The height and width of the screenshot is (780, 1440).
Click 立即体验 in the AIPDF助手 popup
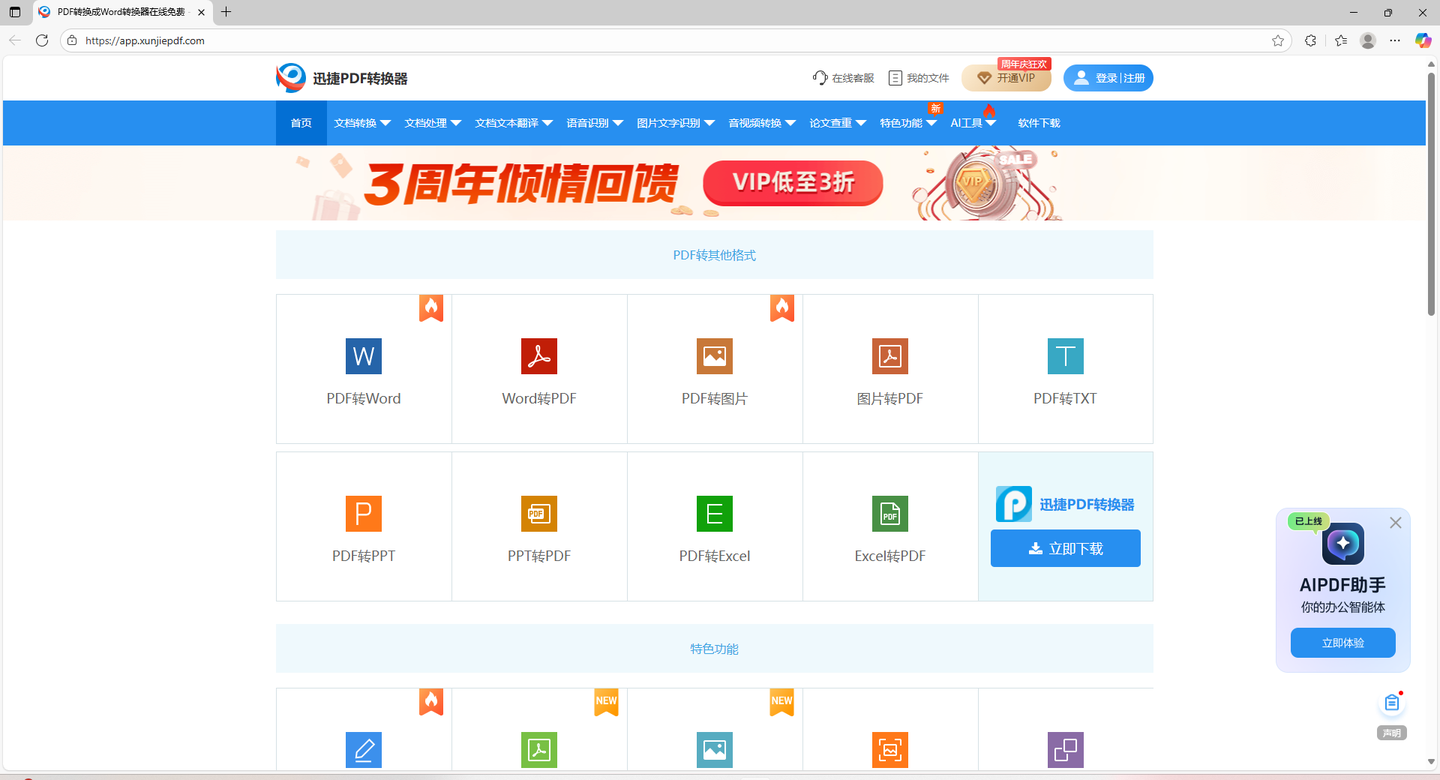(x=1343, y=643)
